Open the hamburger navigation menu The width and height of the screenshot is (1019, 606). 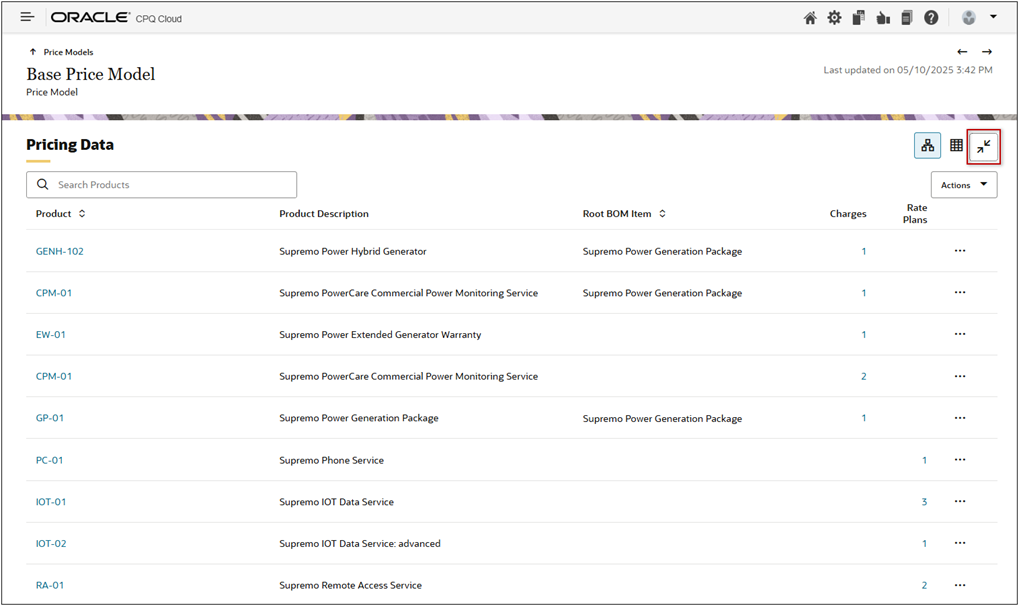coord(27,18)
